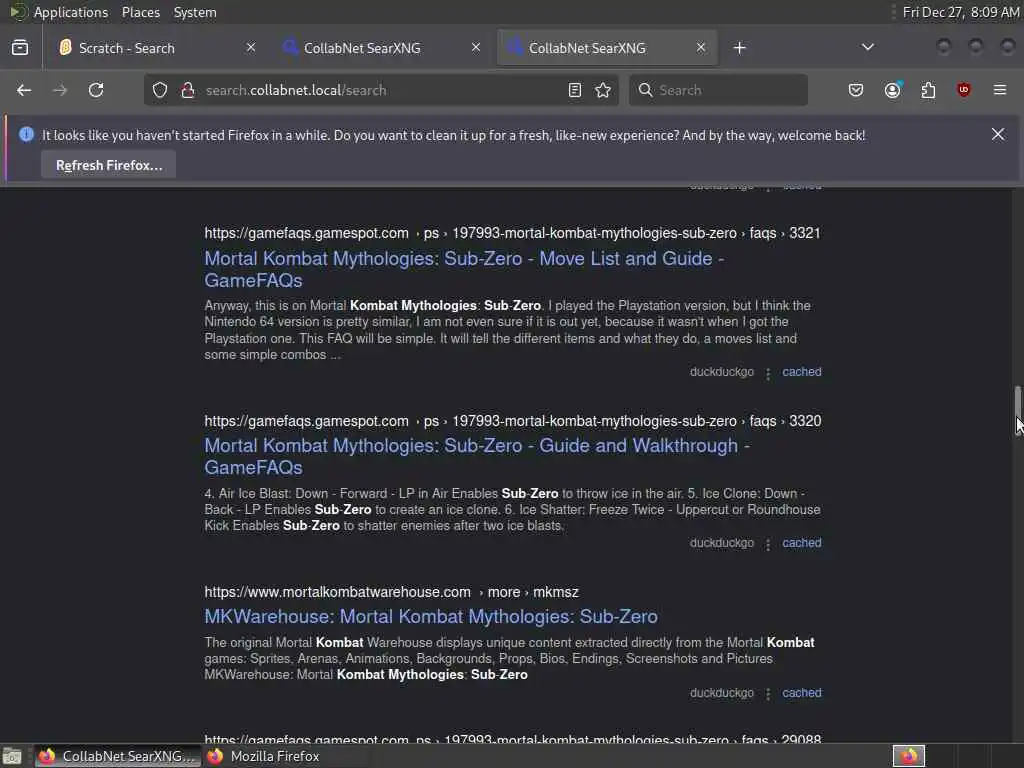Open MKWarehouse Mortal Kombat Mythologies result
The image size is (1024, 768).
(x=431, y=616)
